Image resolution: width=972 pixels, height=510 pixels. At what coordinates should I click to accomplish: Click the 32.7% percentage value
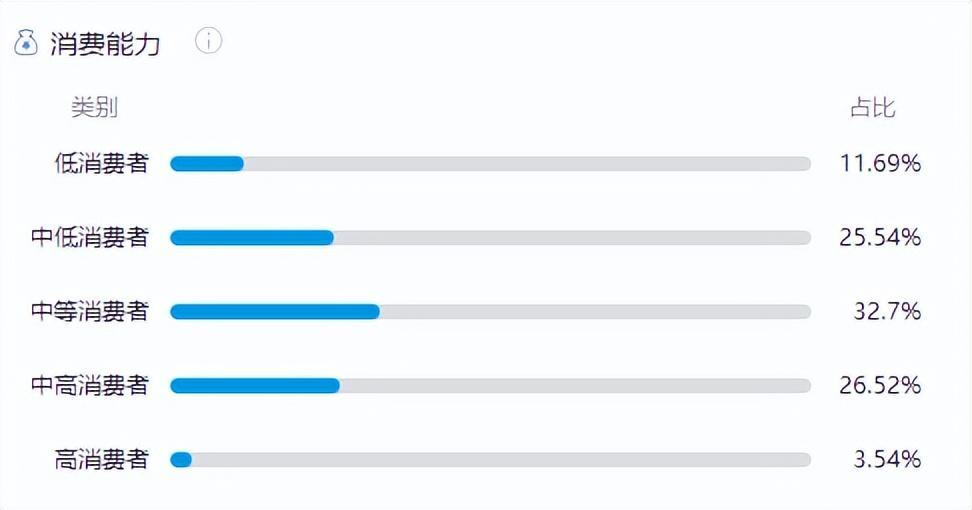(887, 311)
